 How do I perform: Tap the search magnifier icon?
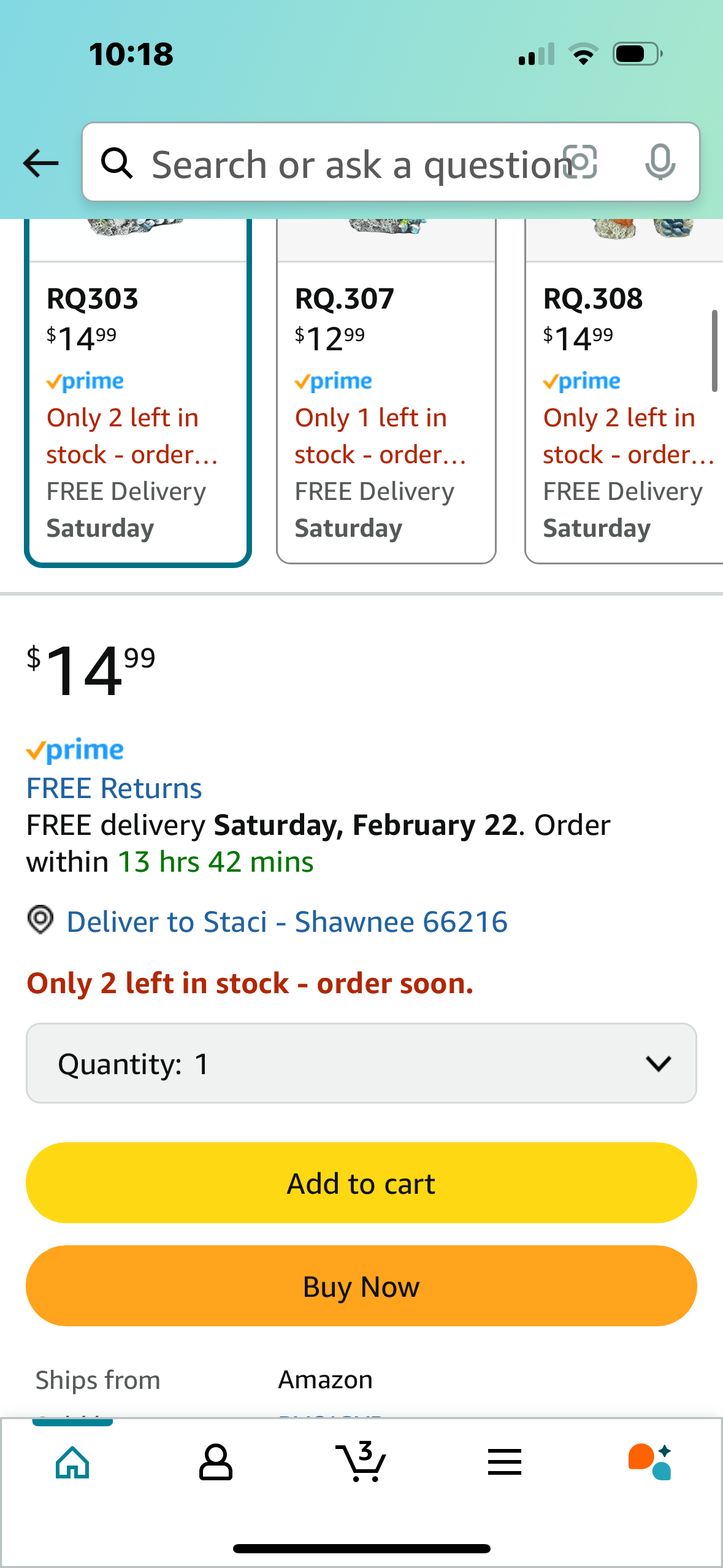pos(117,163)
